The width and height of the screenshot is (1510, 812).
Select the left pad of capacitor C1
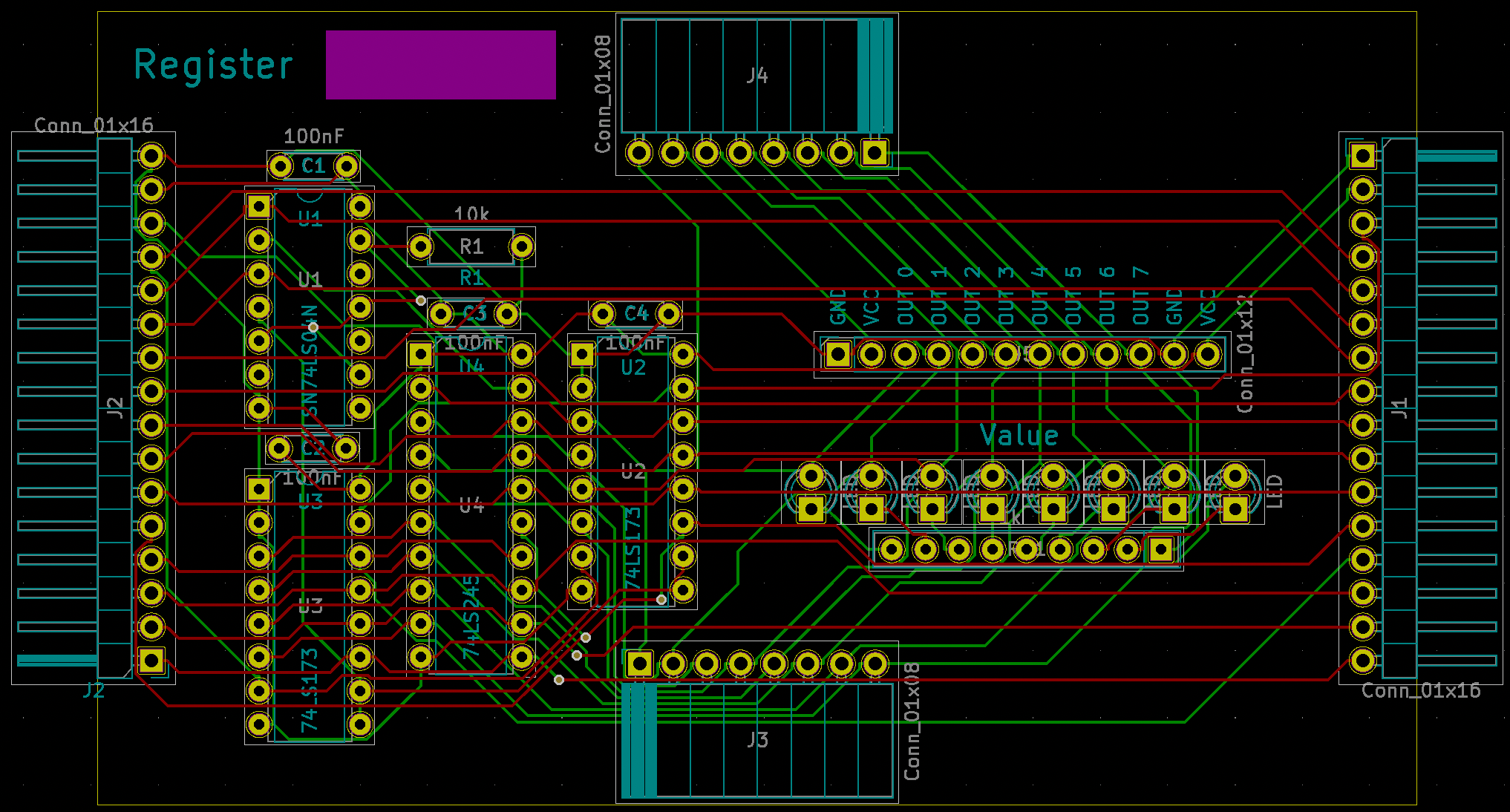click(x=280, y=166)
